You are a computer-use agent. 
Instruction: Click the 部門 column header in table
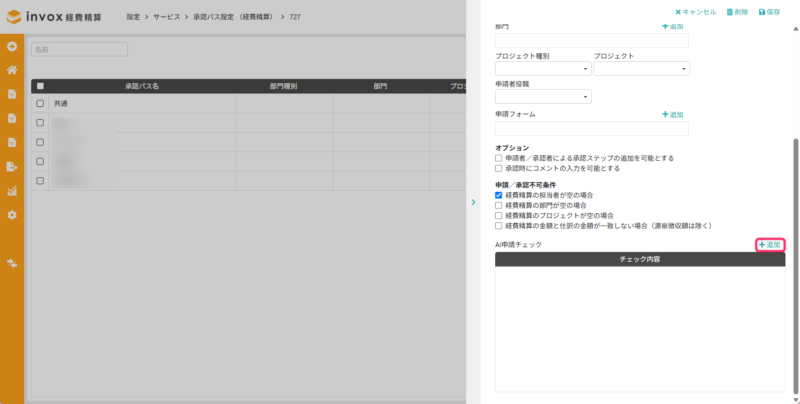tap(380, 86)
